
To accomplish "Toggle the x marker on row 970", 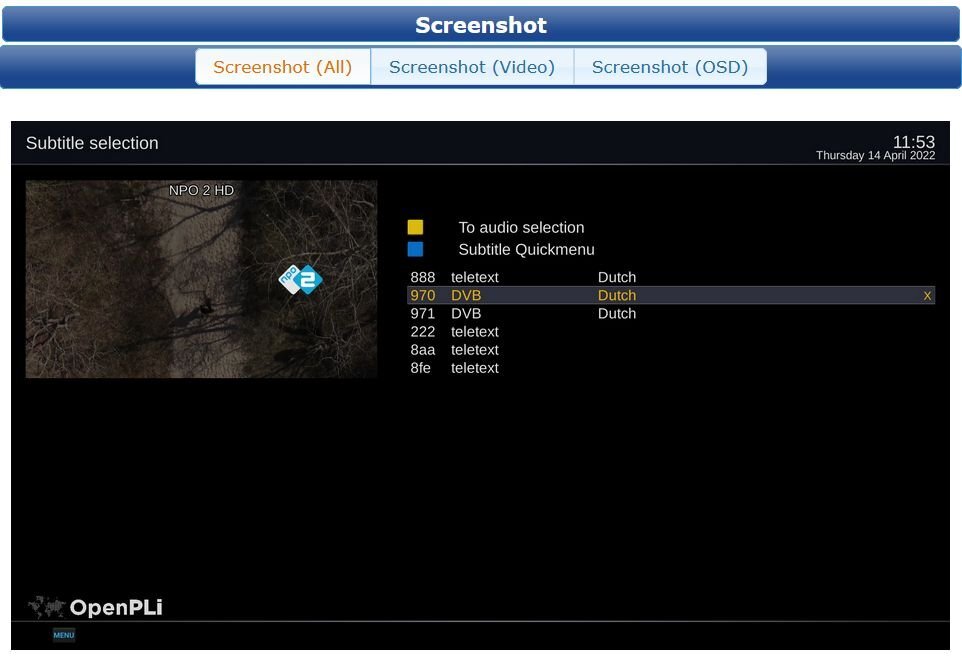I will click(x=927, y=296).
